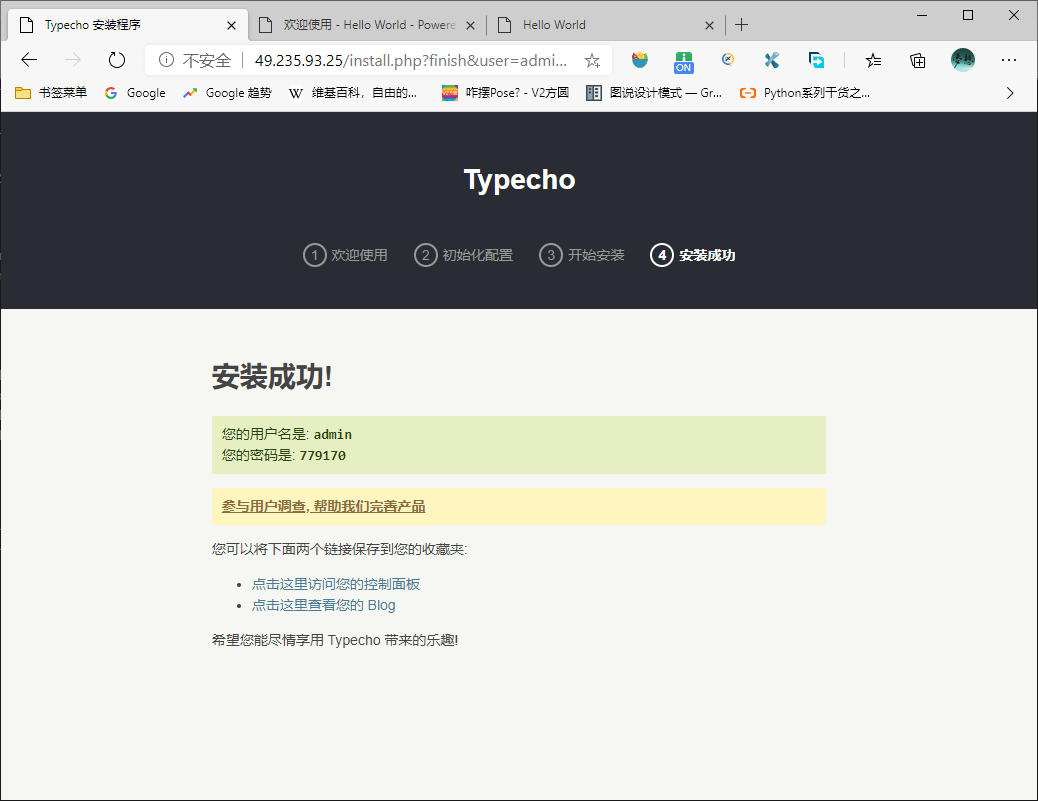Image resolution: width=1038 pixels, height=801 pixels.
Task: Click the username value admin
Action: coord(333,434)
